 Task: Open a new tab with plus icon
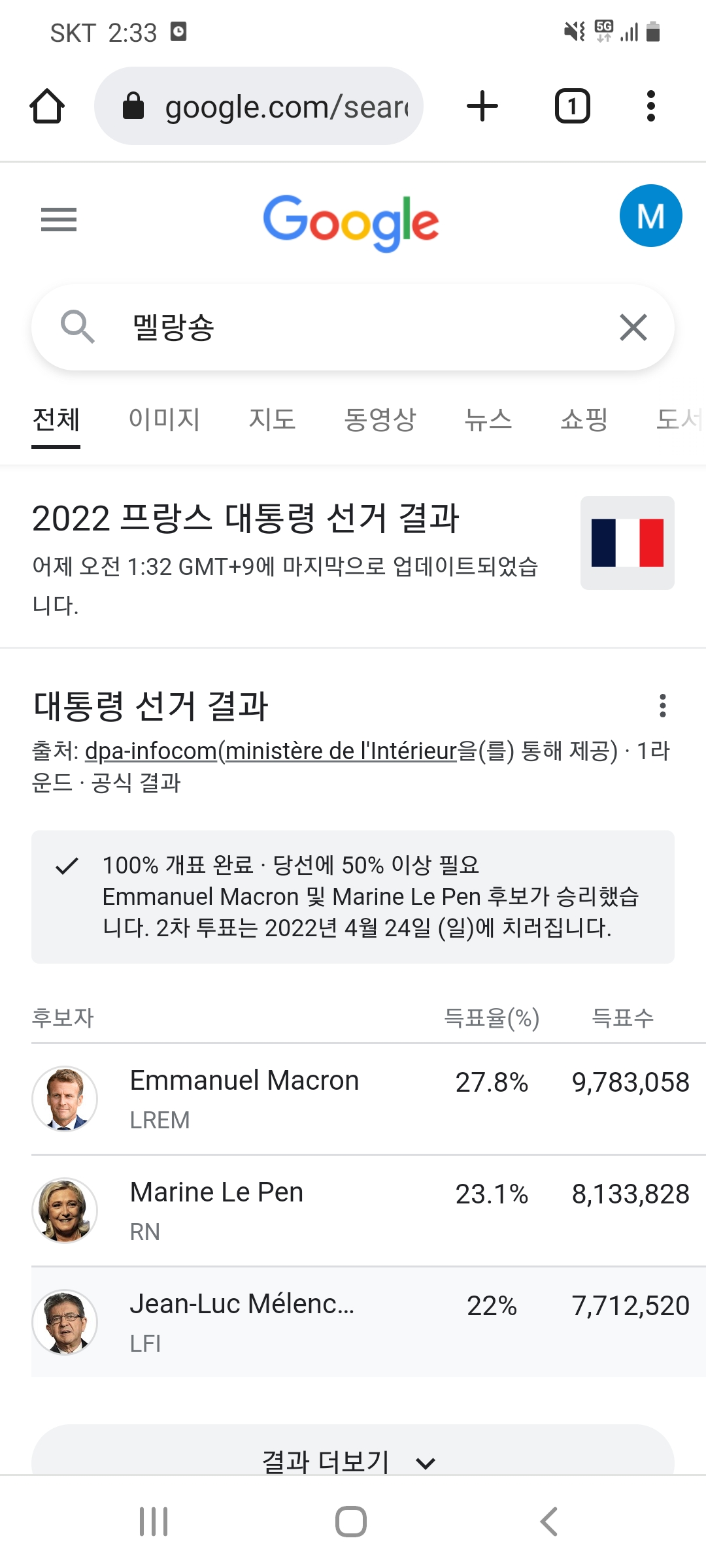pyautogui.click(x=482, y=106)
